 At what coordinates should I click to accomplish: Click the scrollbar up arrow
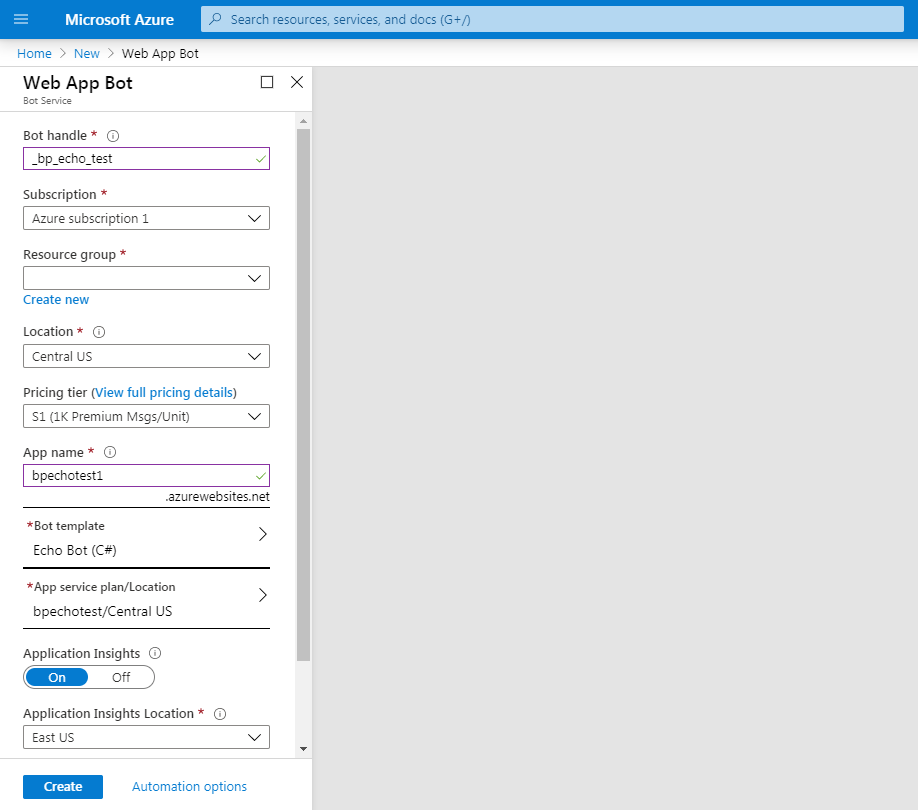click(x=303, y=121)
